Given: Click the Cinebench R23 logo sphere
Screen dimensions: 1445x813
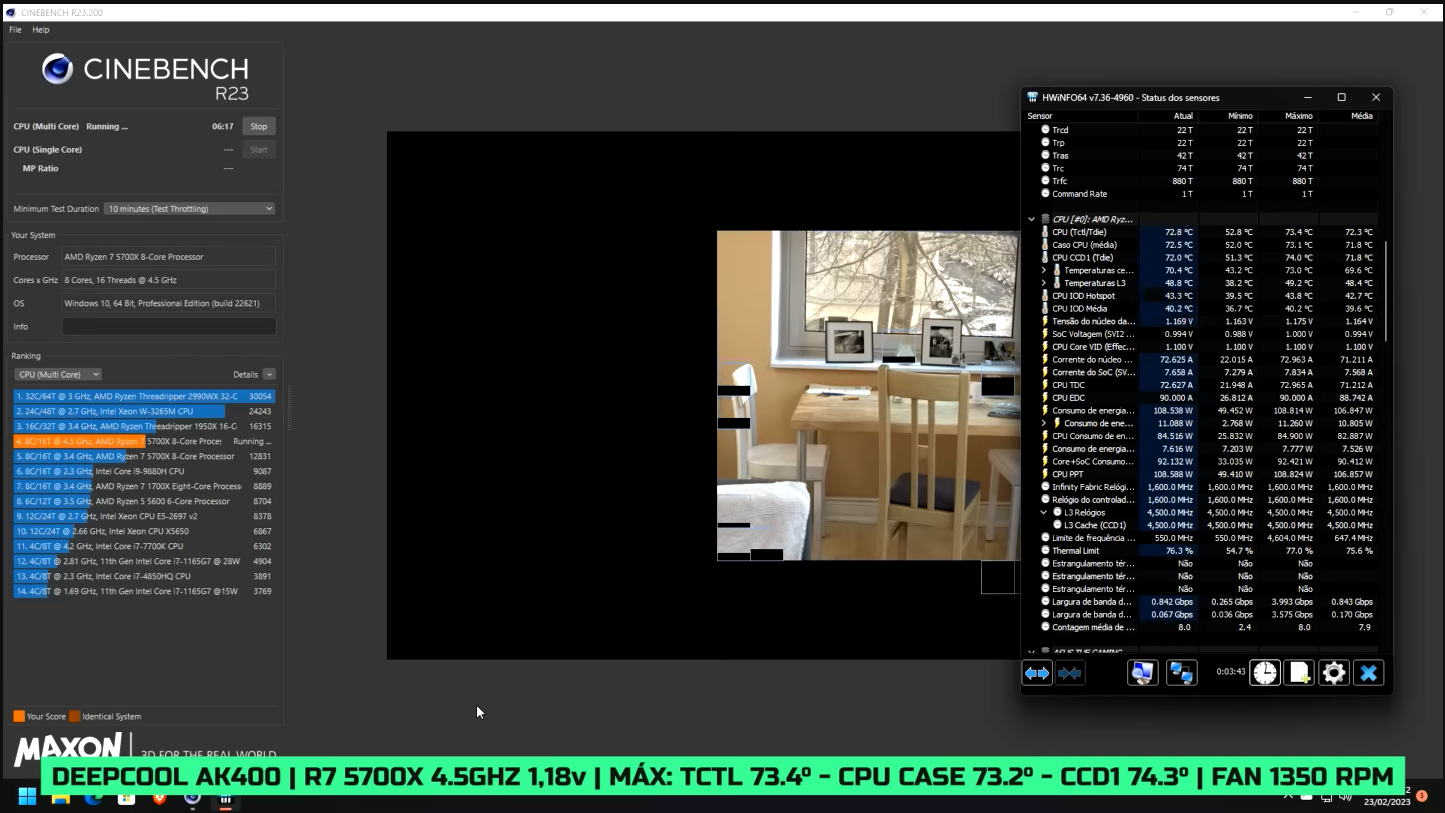Looking at the screenshot, I should coord(57,69).
